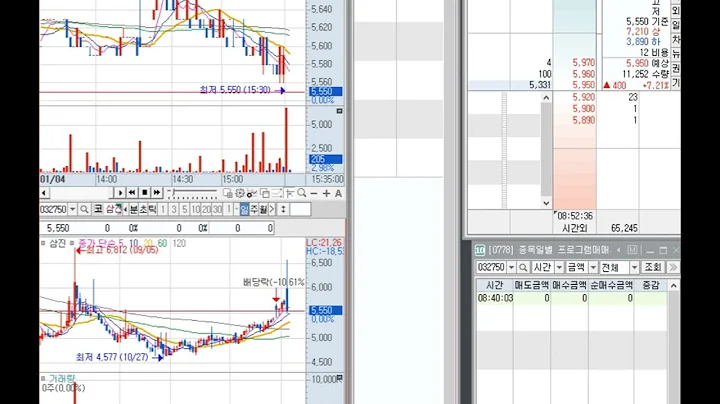Click the stock search magnifier in chart toolbar

pyautogui.click(x=84, y=209)
